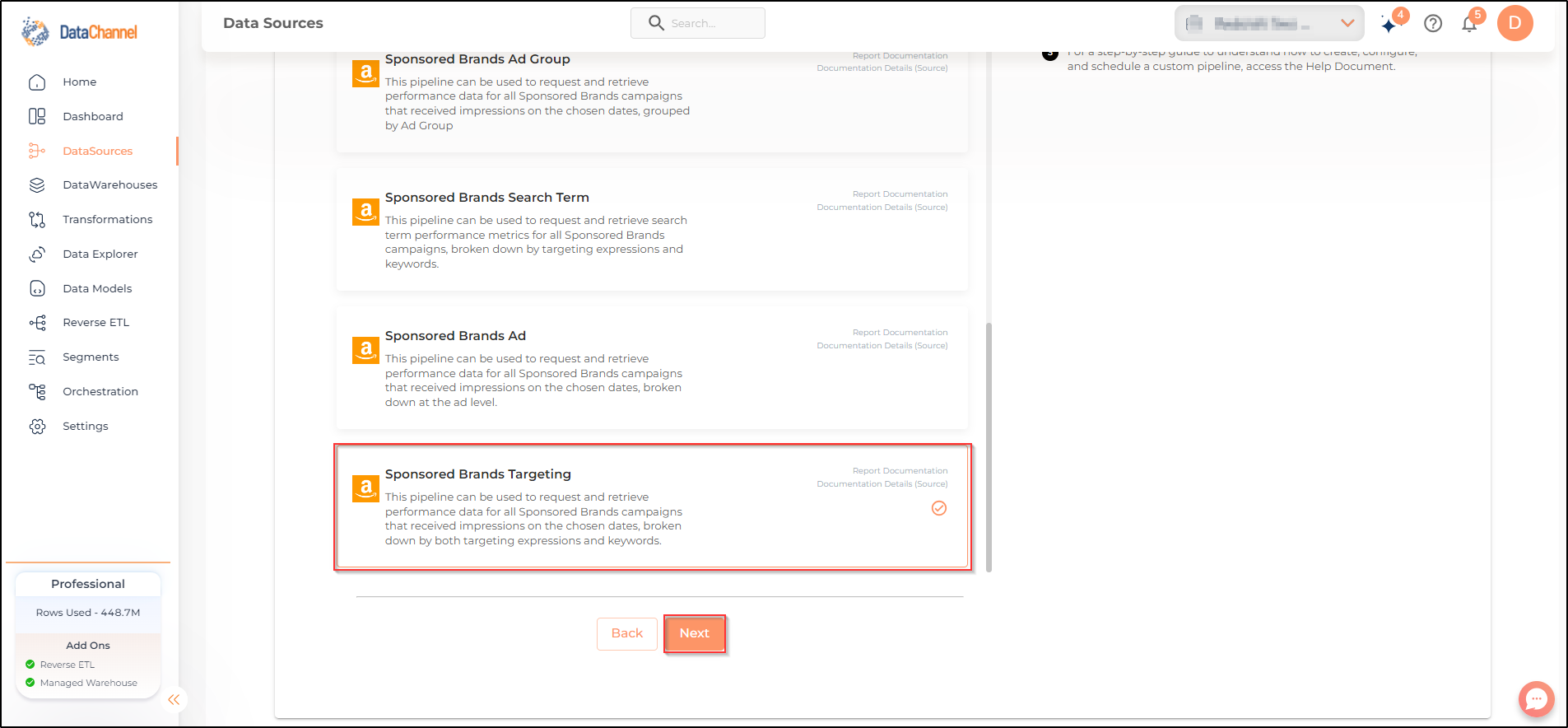Screen dimensions: 1568x728
Task: Open the notifications bell icon
Action: (x=1470, y=24)
